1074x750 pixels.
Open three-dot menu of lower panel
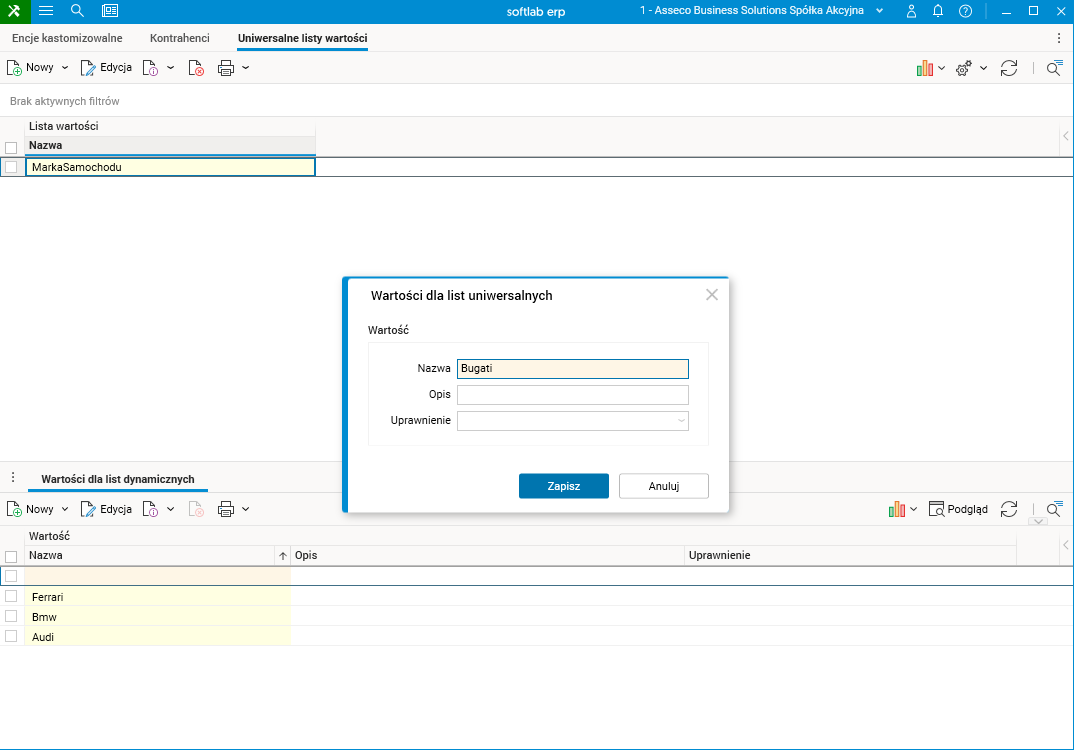coord(13,477)
